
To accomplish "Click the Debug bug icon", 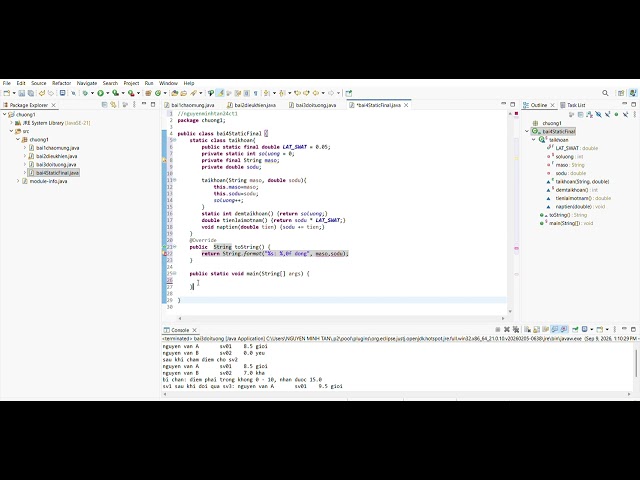I will (85, 93).
